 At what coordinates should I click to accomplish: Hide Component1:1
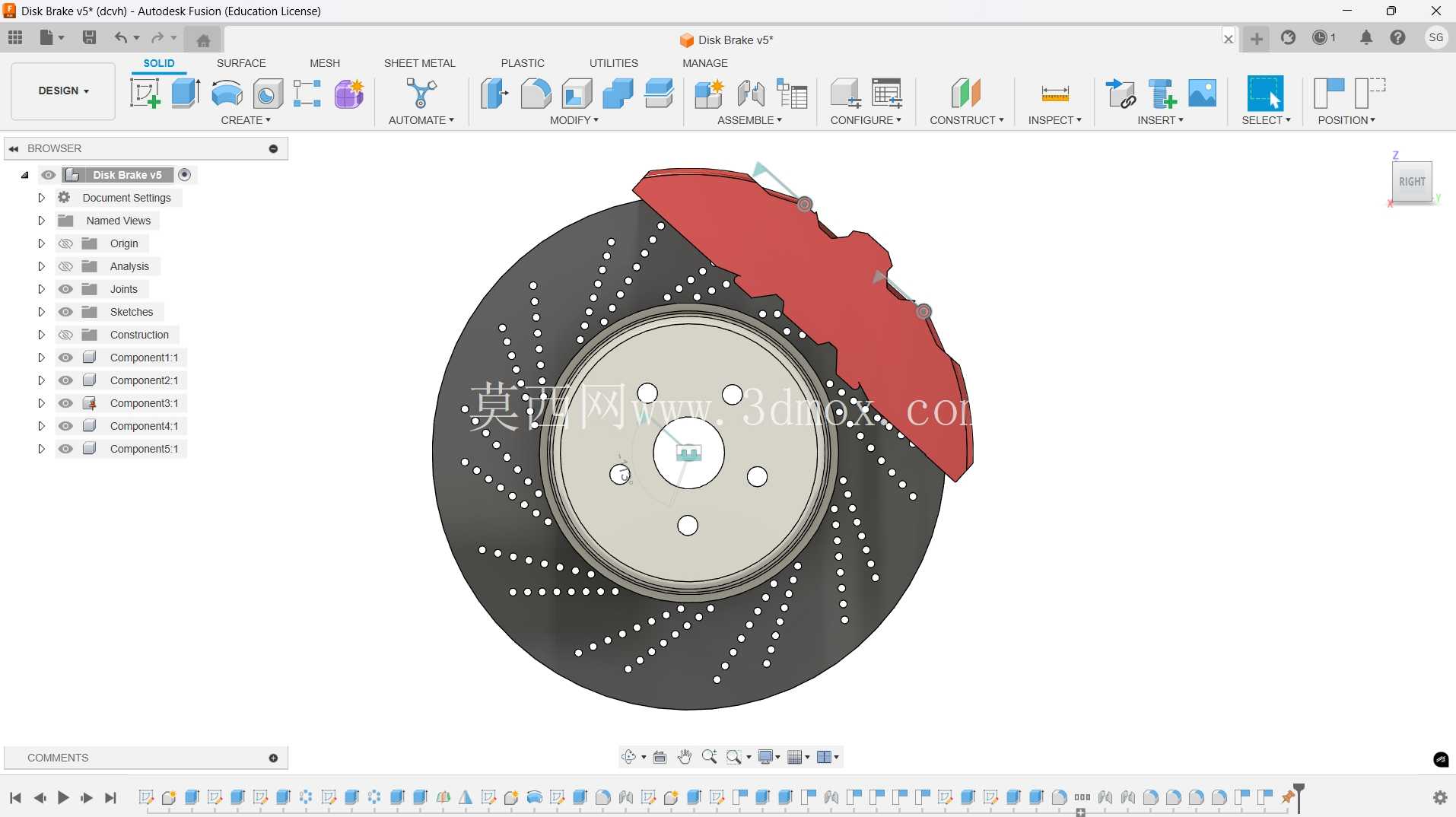coord(65,358)
